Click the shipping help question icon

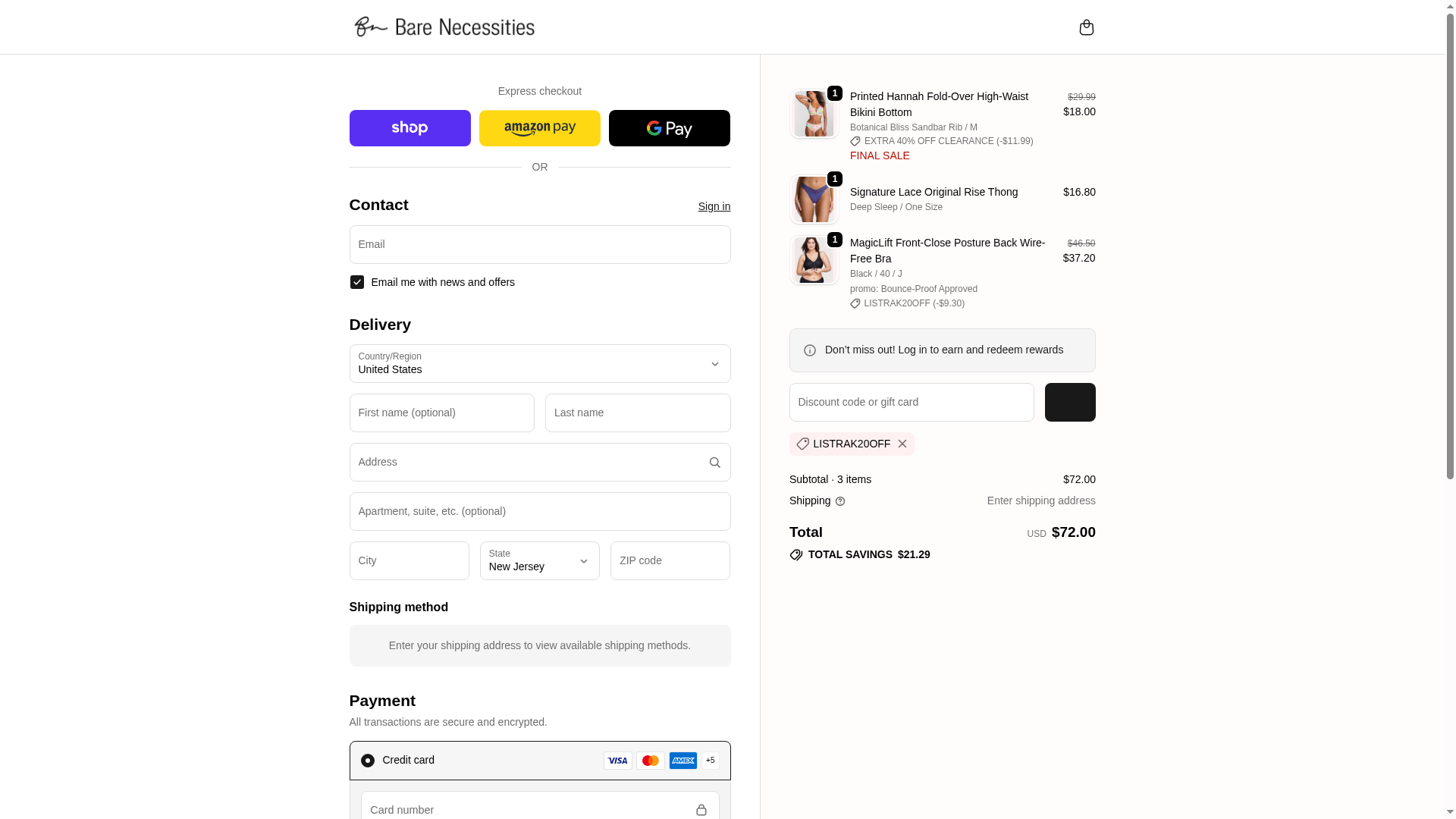(840, 501)
